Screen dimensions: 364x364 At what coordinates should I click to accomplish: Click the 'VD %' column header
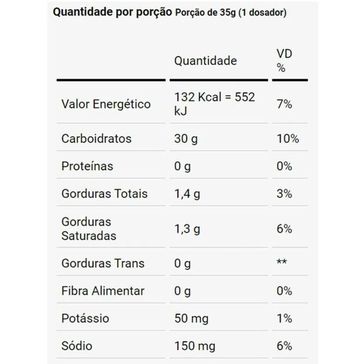284,61
